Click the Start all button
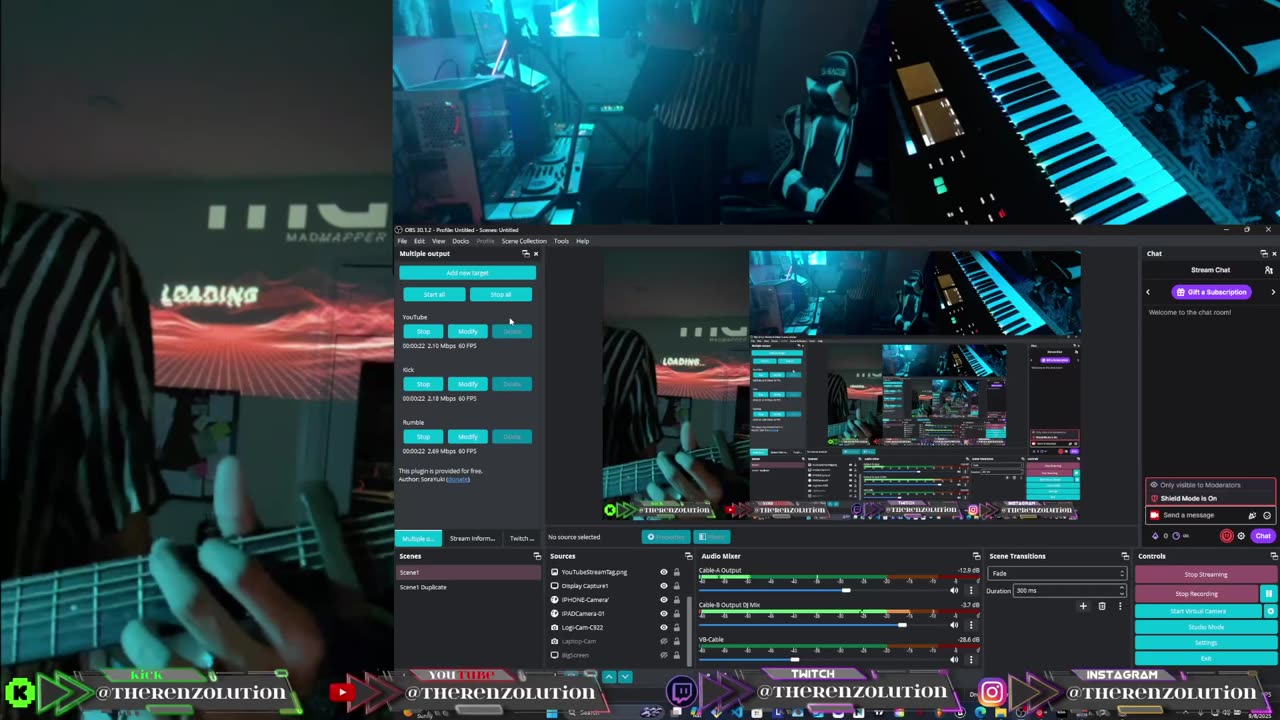 point(434,294)
